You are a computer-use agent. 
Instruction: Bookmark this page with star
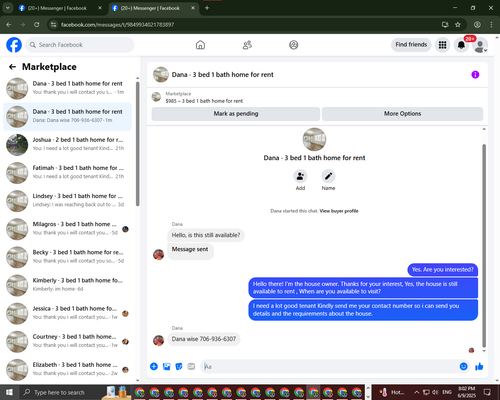(x=458, y=25)
